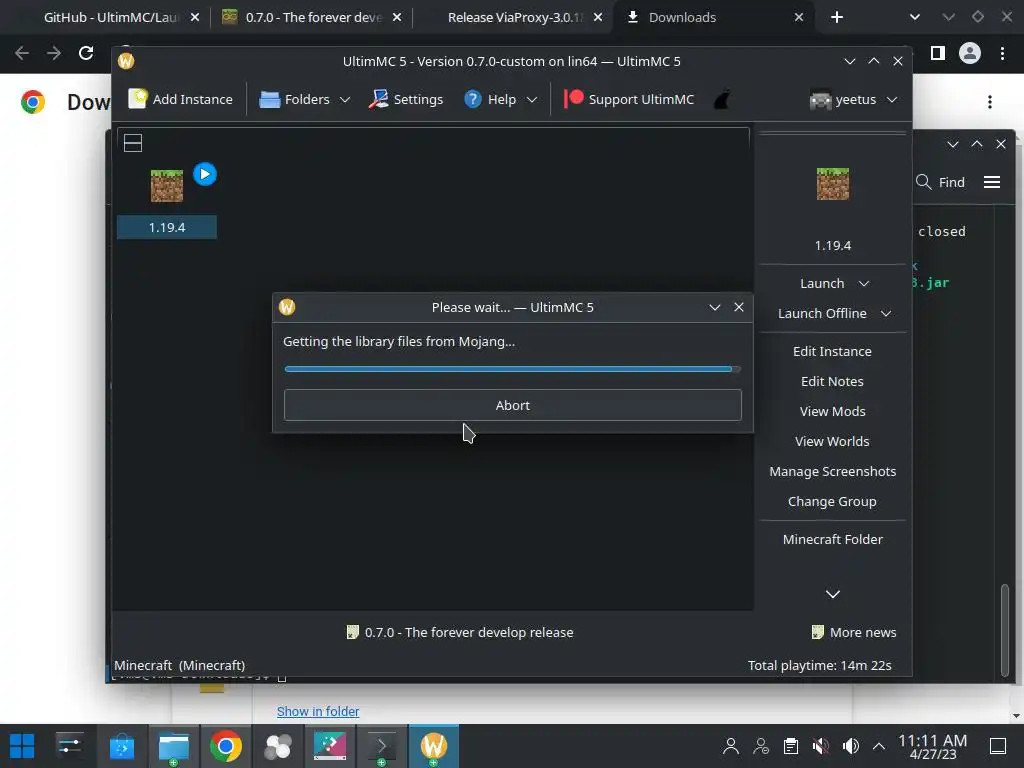Switch to the GitHub UltimMC browser tab

(110, 18)
